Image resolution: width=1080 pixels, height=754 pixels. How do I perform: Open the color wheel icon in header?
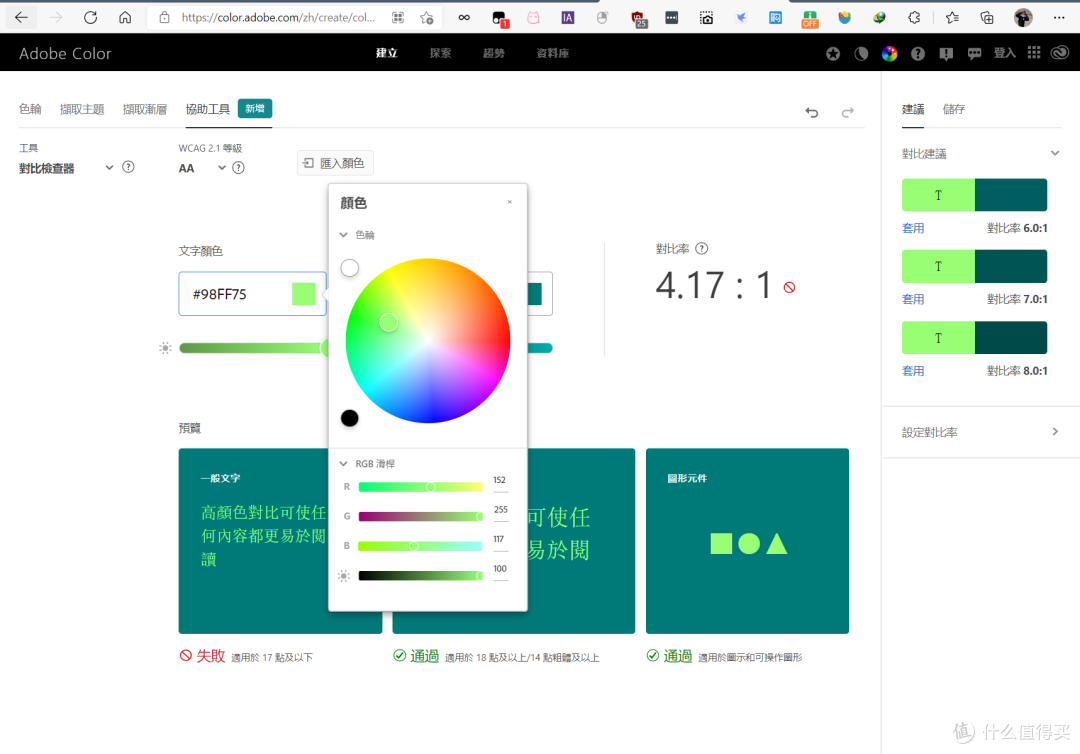pyautogui.click(x=889, y=53)
